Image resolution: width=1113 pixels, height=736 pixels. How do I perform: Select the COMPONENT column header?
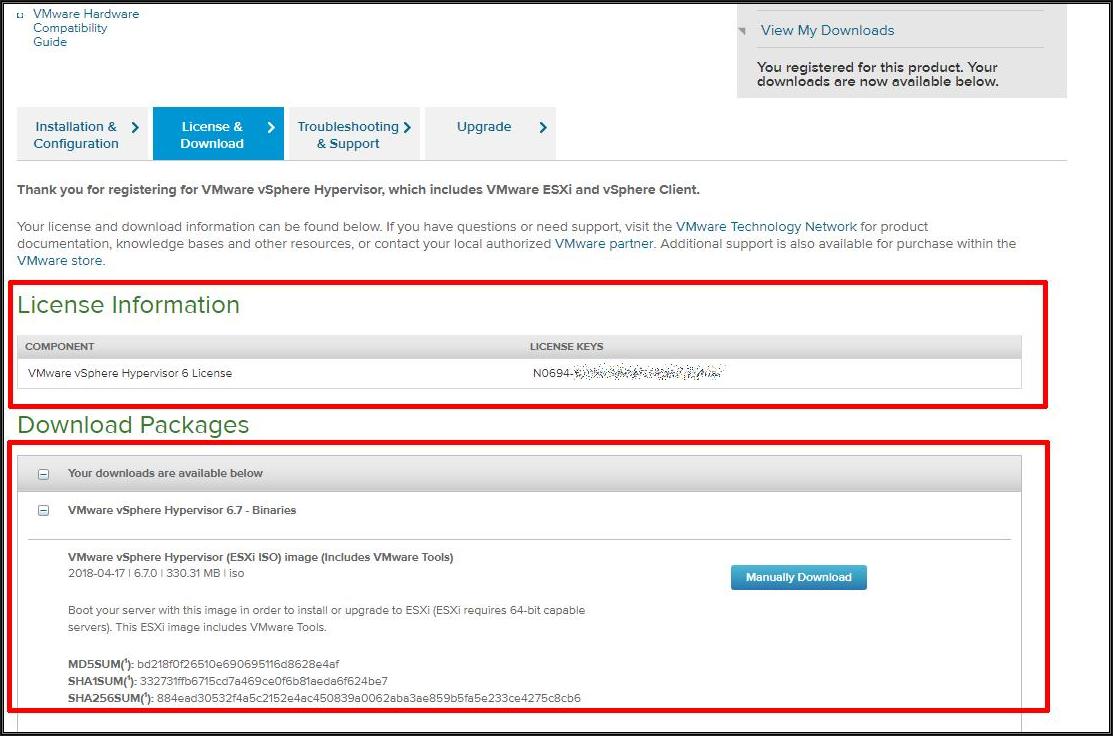(60, 346)
